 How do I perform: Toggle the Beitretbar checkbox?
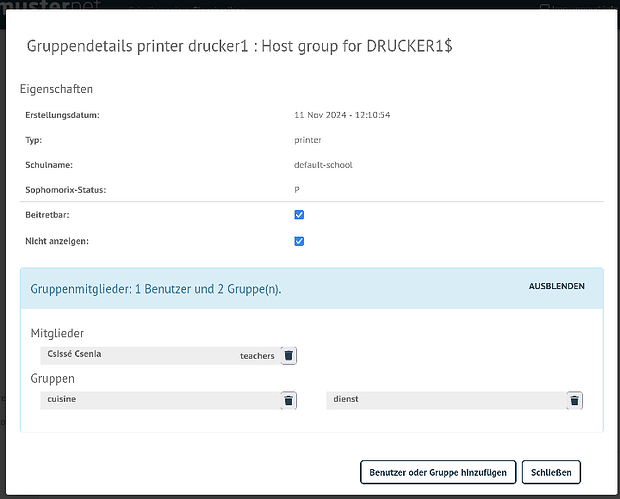pos(299,215)
